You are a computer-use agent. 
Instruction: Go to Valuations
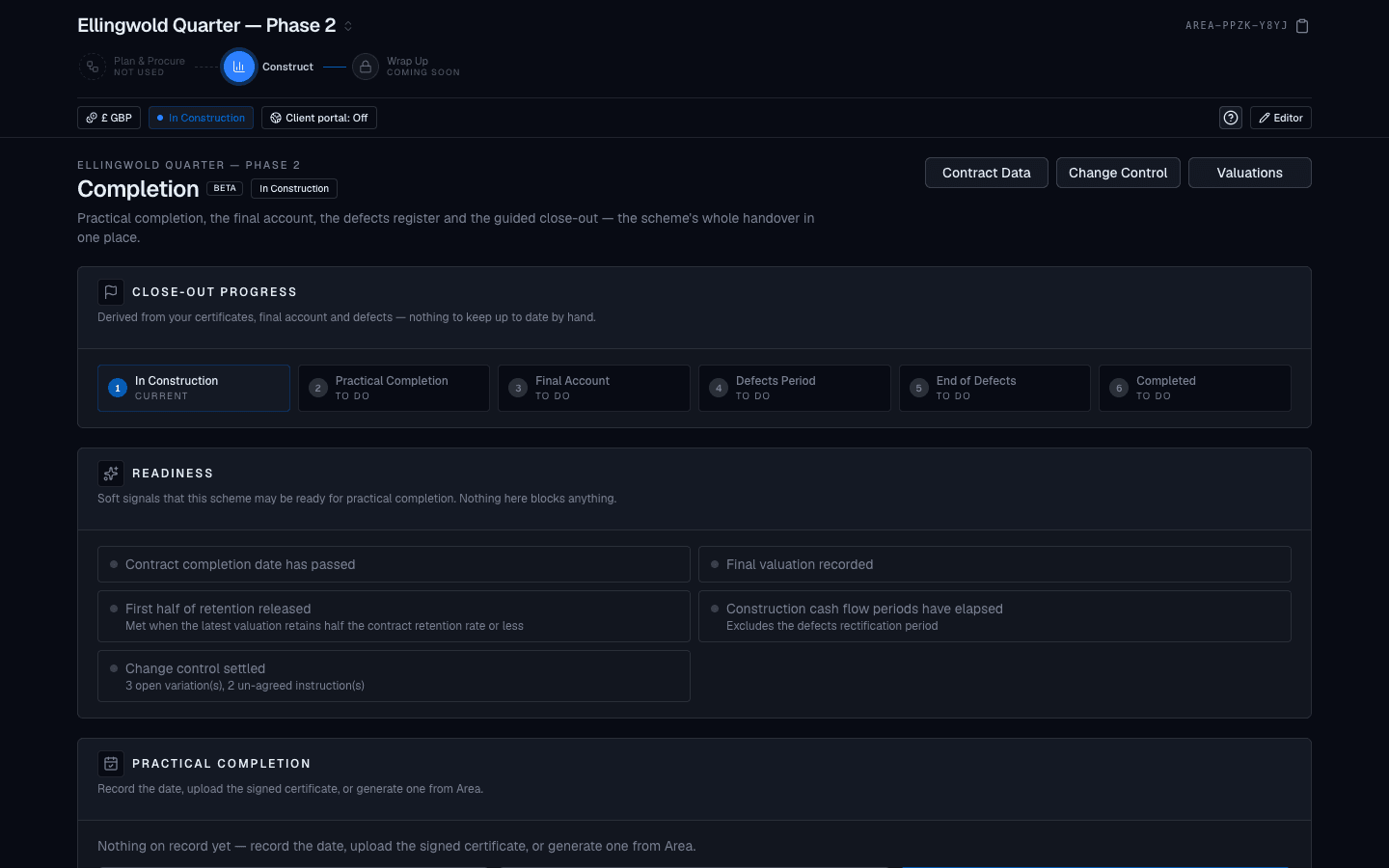1250,173
